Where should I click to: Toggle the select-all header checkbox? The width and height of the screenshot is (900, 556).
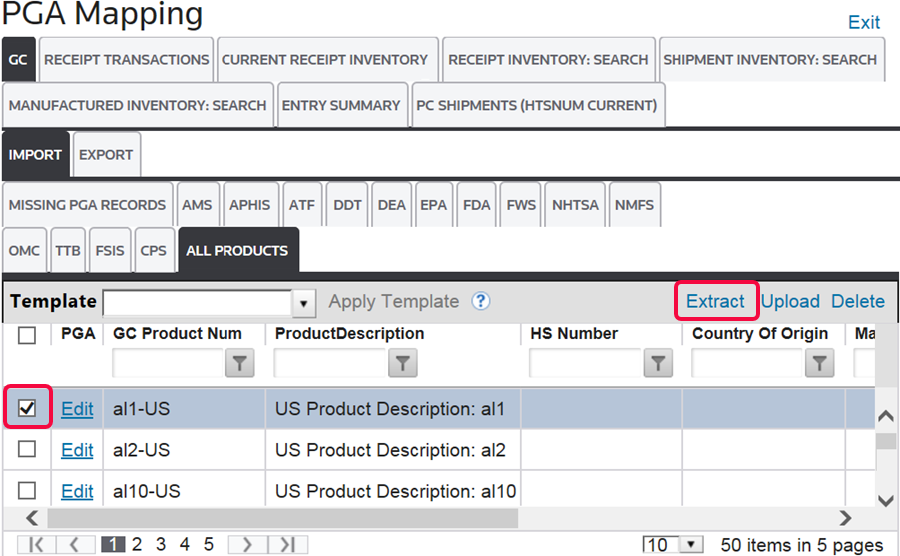[x=27, y=335]
